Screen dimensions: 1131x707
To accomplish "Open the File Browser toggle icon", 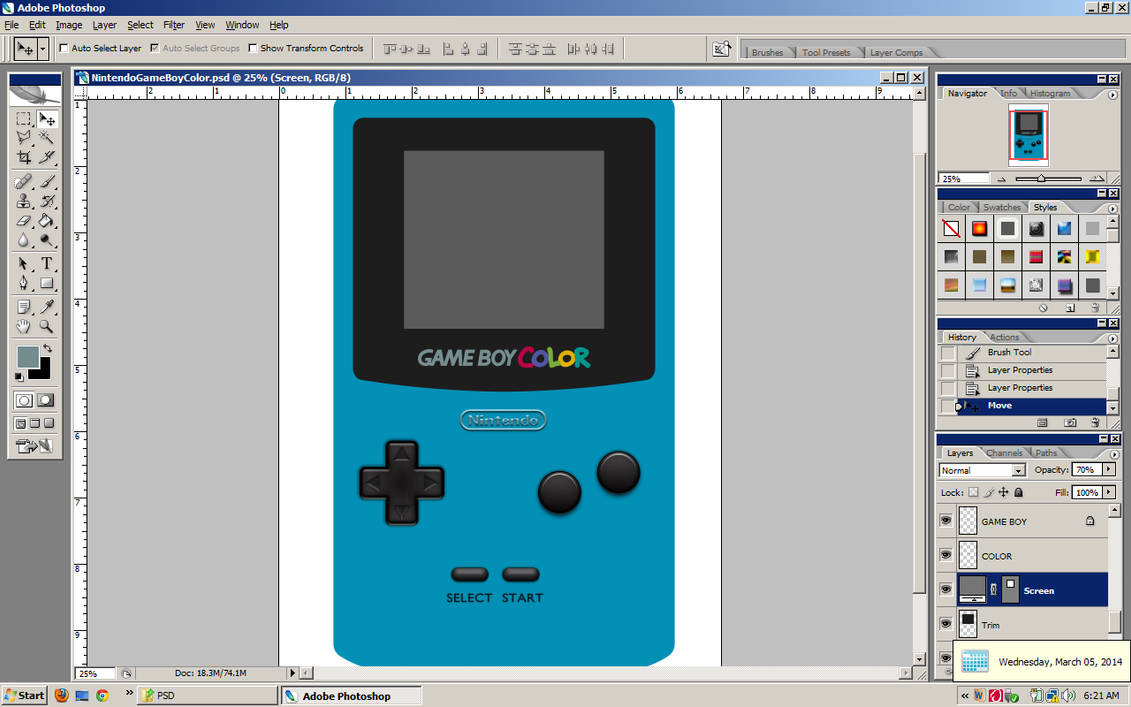I will coord(721,48).
